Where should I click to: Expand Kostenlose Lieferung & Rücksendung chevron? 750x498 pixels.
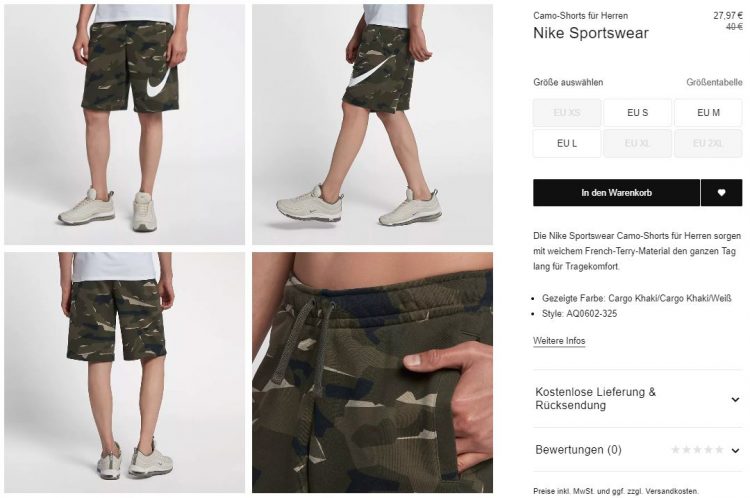click(736, 399)
